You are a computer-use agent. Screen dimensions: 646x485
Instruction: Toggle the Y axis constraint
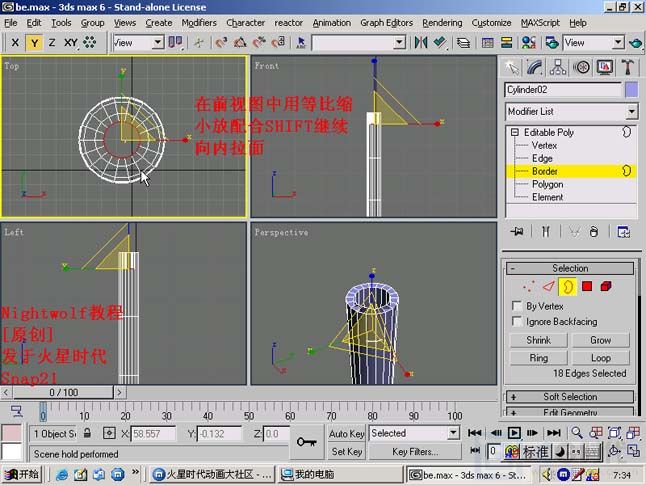[x=34, y=42]
